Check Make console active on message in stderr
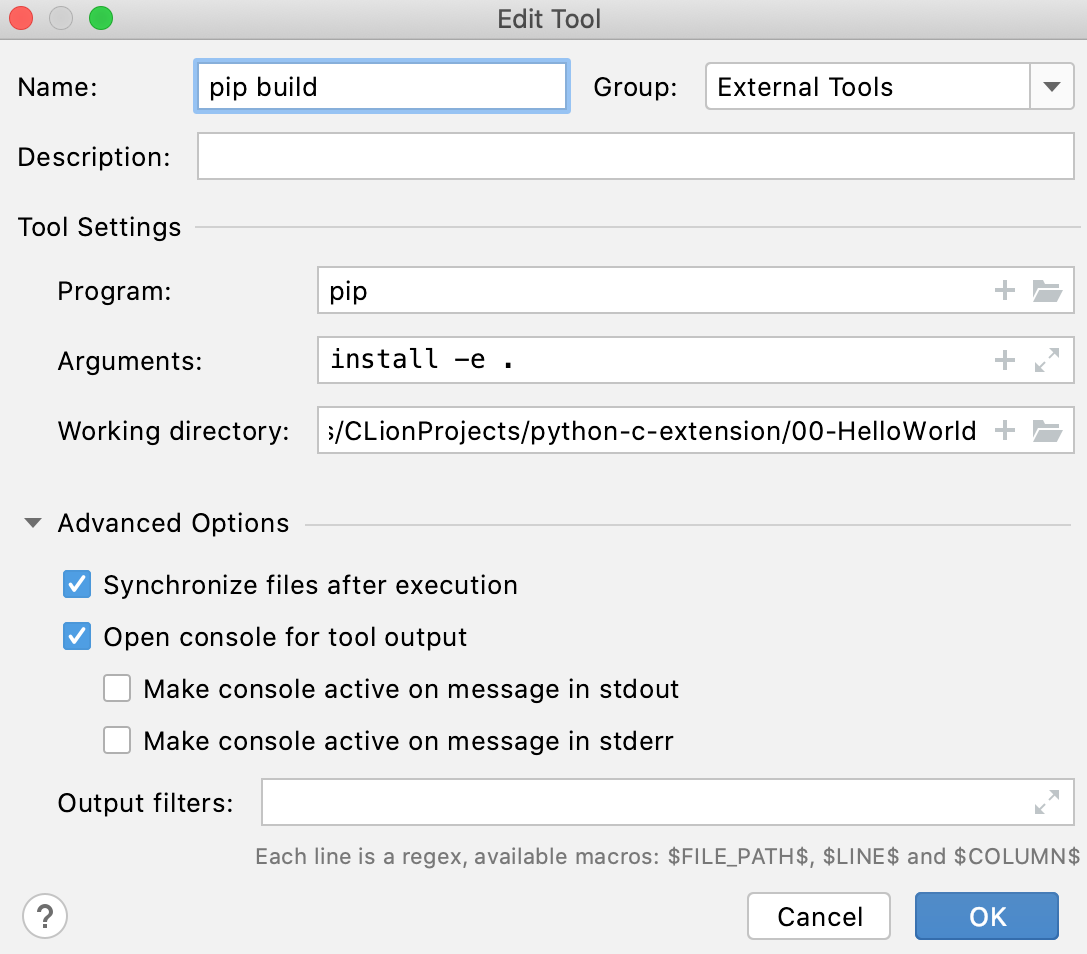 (x=117, y=740)
